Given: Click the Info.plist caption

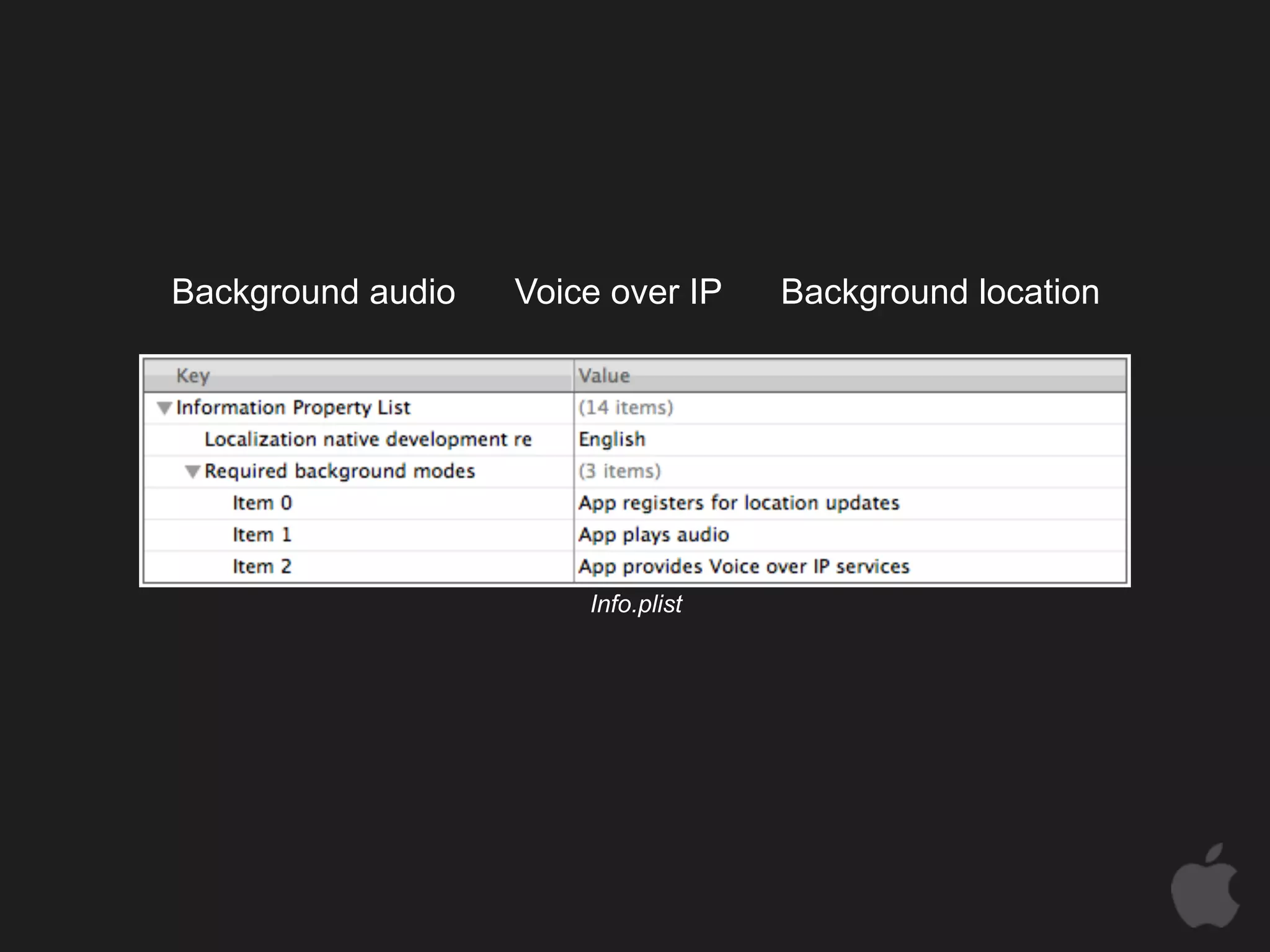Looking at the screenshot, I should click(x=636, y=604).
